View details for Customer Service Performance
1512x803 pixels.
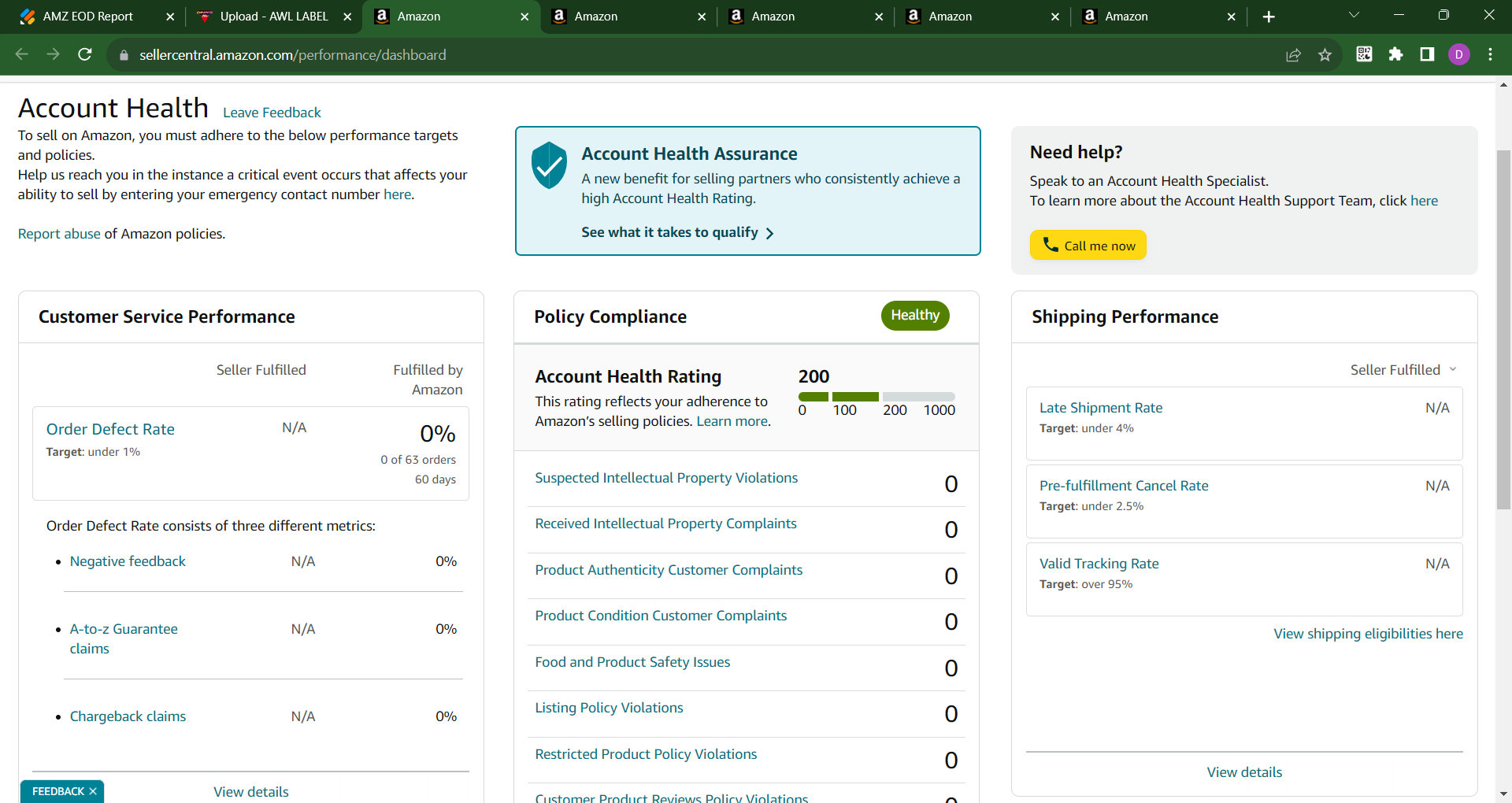pyautogui.click(x=251, y=792)
